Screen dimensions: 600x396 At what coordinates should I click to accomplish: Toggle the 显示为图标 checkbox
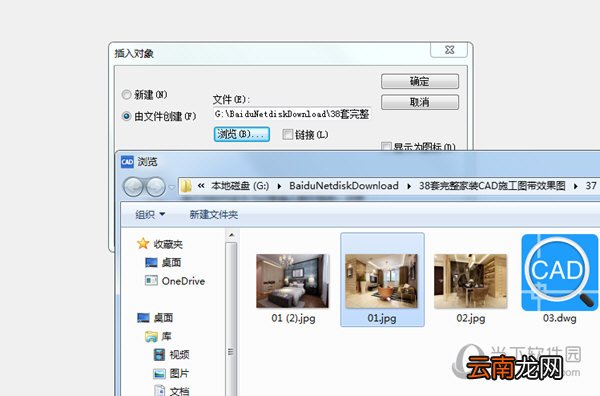tap(386, 147)
